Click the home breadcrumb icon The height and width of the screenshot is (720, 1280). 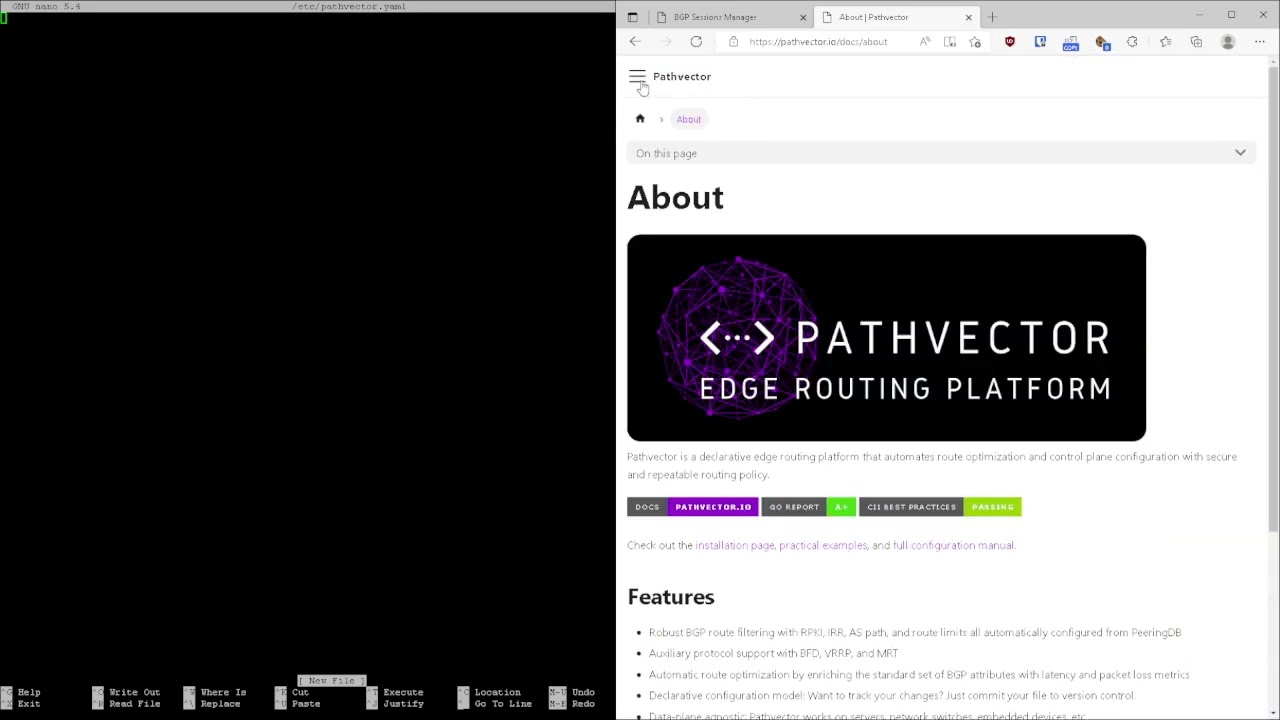(x=640, y=119)
